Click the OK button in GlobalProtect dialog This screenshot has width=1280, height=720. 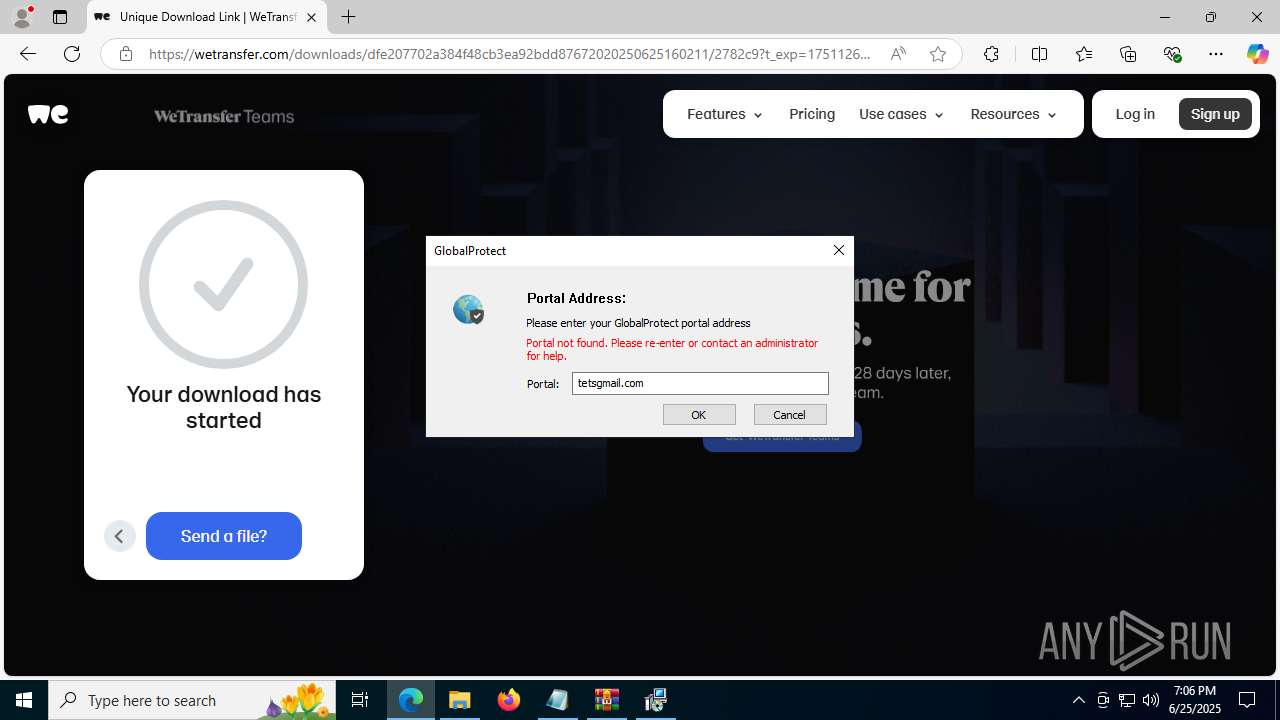tap(699, 414)
